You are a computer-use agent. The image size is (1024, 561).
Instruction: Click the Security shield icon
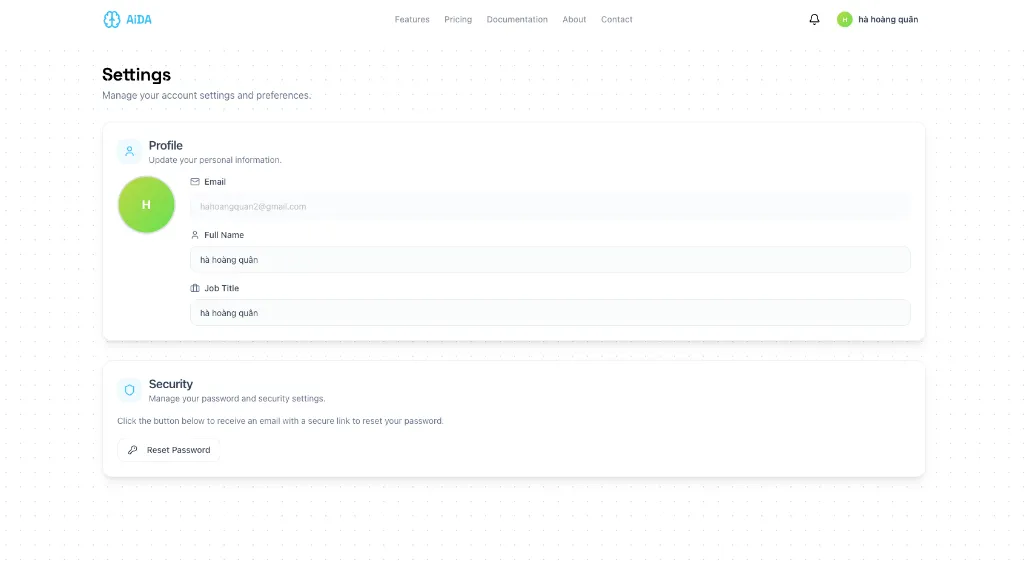(129, 390)
